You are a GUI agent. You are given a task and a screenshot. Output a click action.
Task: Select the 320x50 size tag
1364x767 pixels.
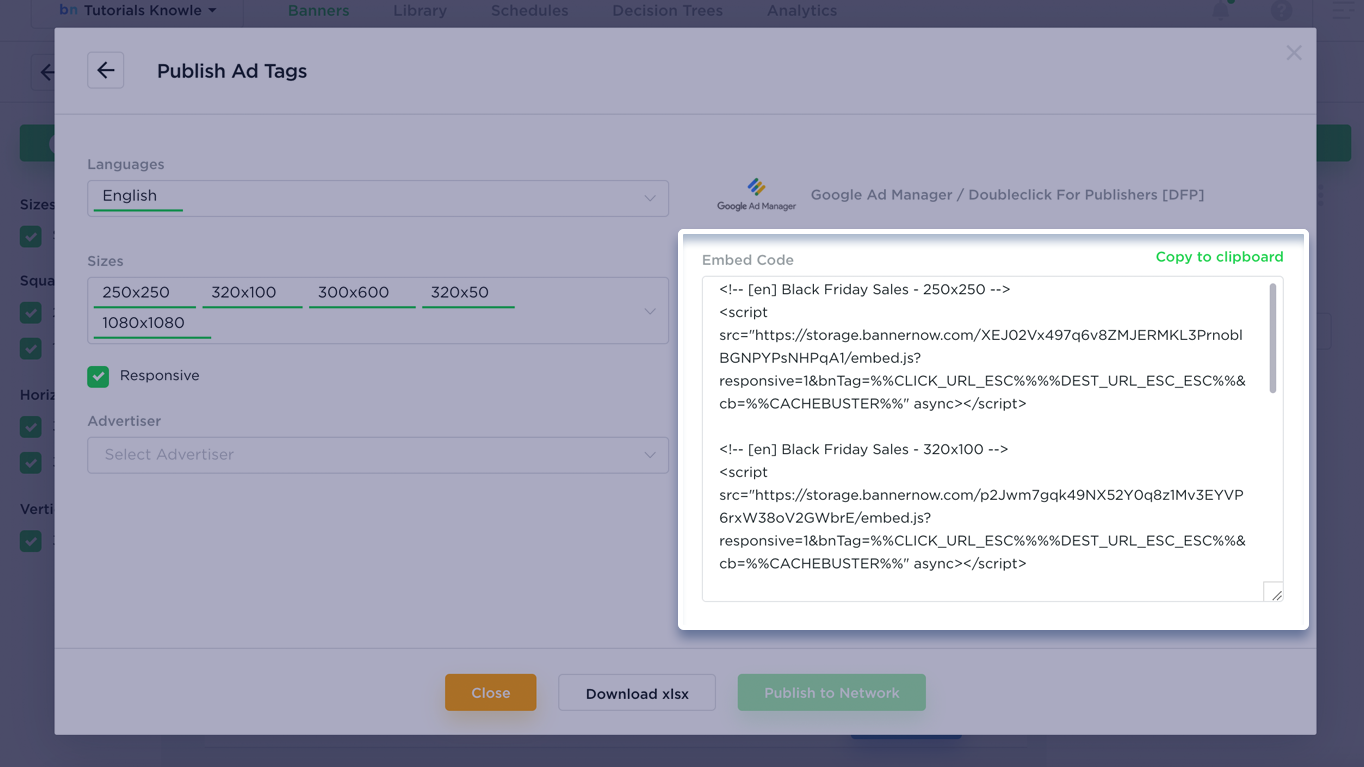pyautogui.click(x=468, y=293)
